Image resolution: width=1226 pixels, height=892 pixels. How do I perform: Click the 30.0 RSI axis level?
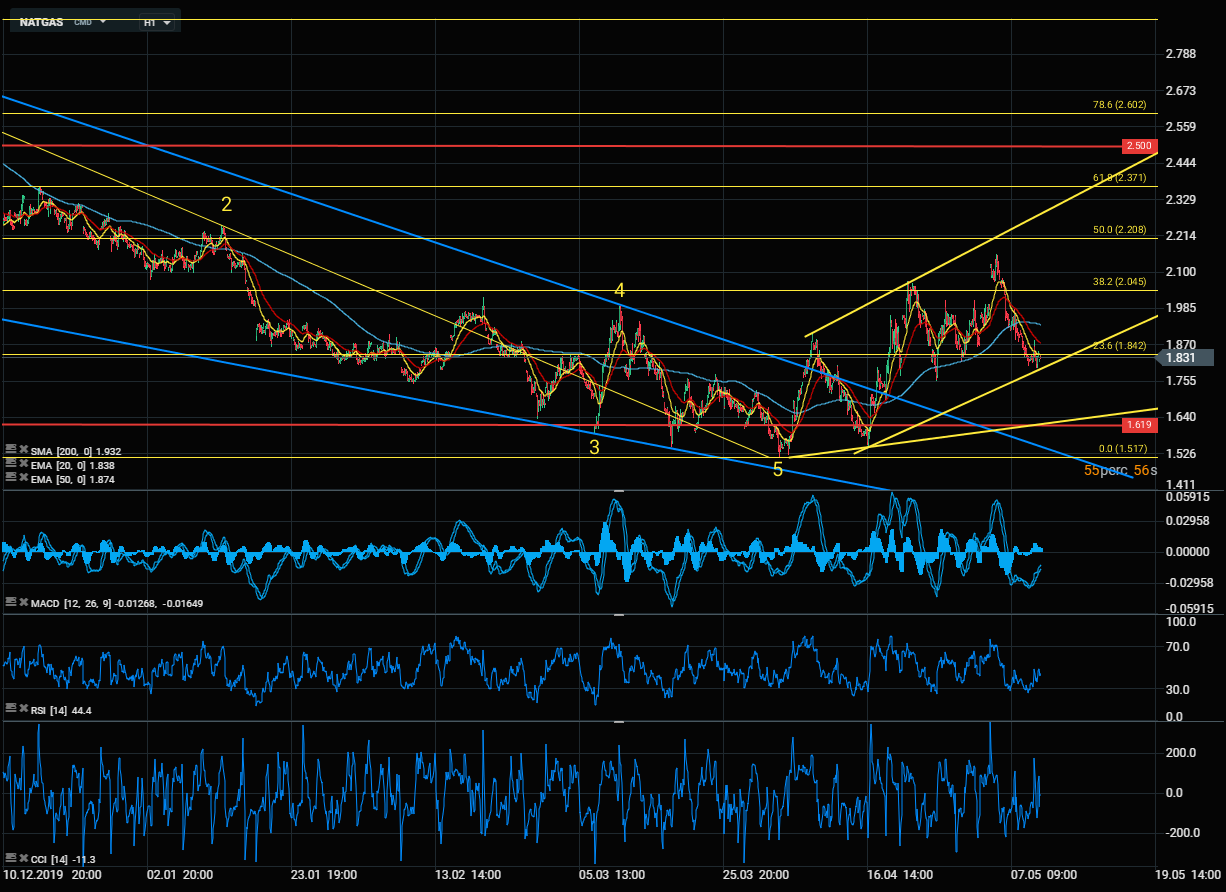point(1178,689)
